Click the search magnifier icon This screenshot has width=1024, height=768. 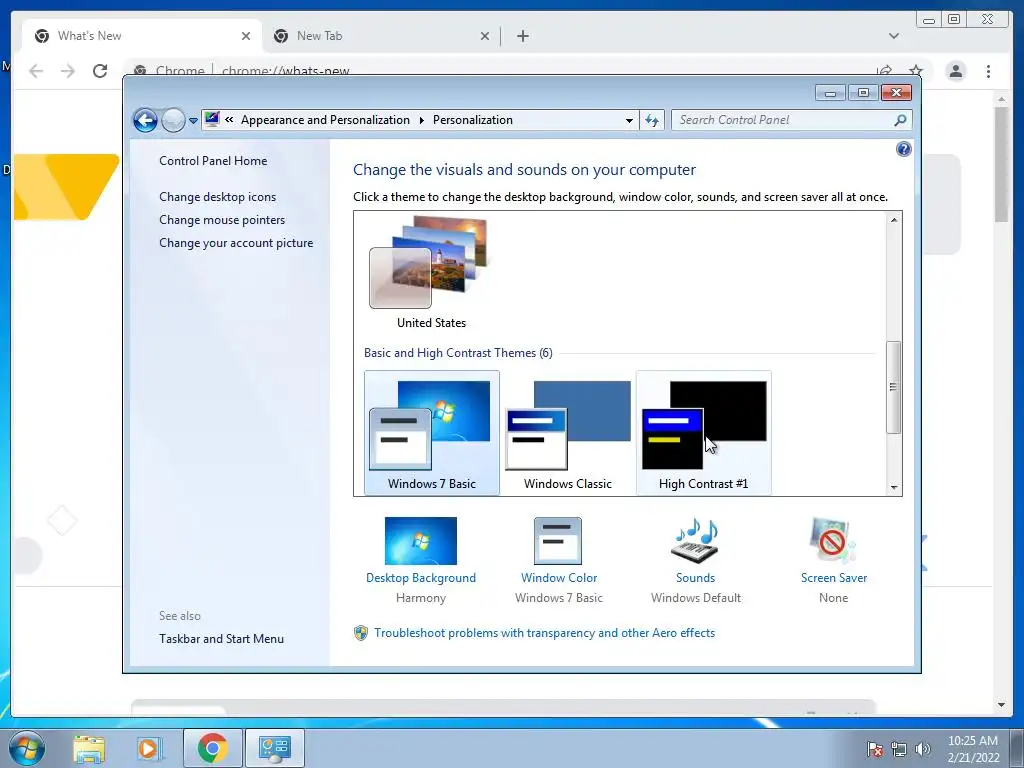[x=900, y=120]
